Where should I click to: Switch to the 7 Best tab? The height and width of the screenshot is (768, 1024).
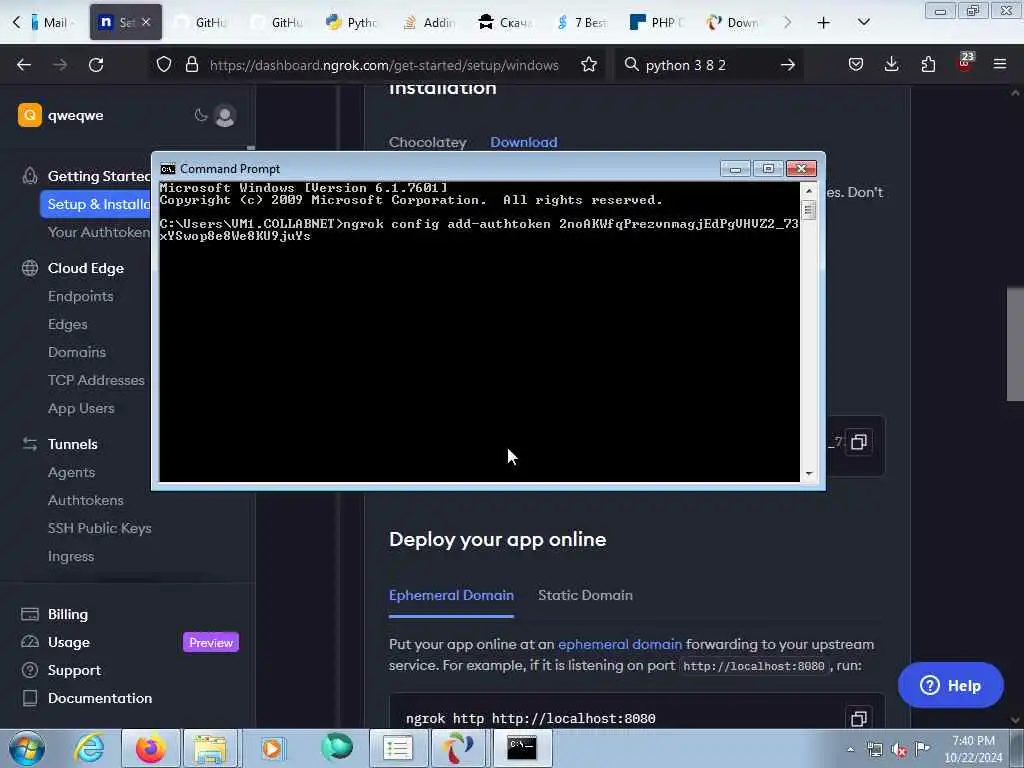pos(581,22)
